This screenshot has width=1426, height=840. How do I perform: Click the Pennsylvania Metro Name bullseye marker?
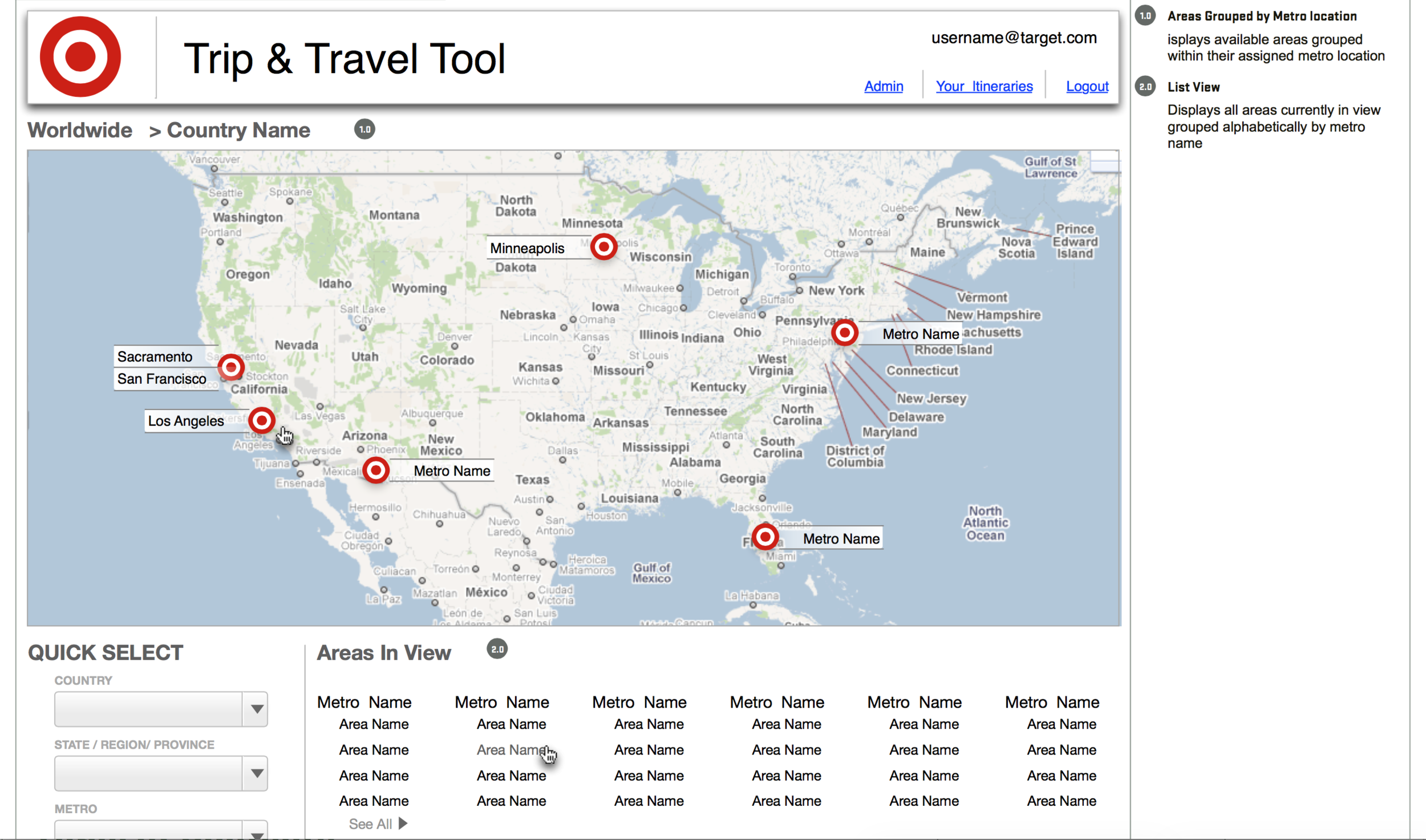[x=845, y=332]
